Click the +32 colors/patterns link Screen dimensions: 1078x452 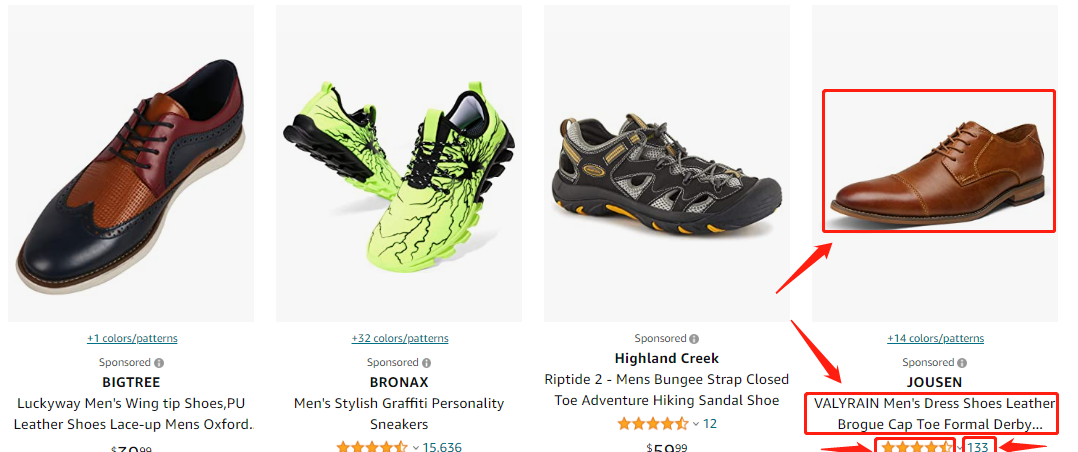point(399,338)
